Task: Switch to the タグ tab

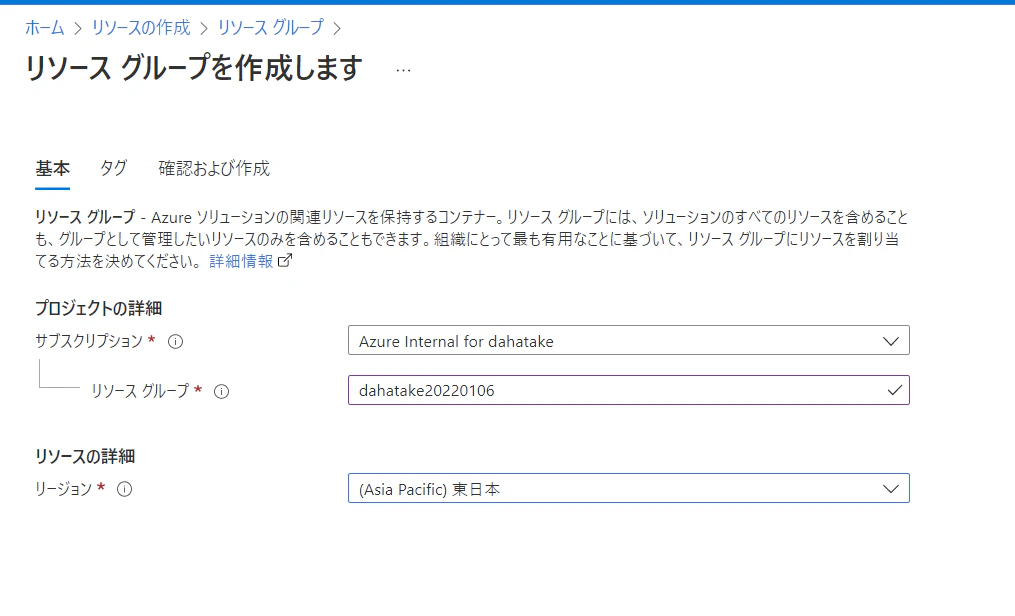Action: point(114,168)
